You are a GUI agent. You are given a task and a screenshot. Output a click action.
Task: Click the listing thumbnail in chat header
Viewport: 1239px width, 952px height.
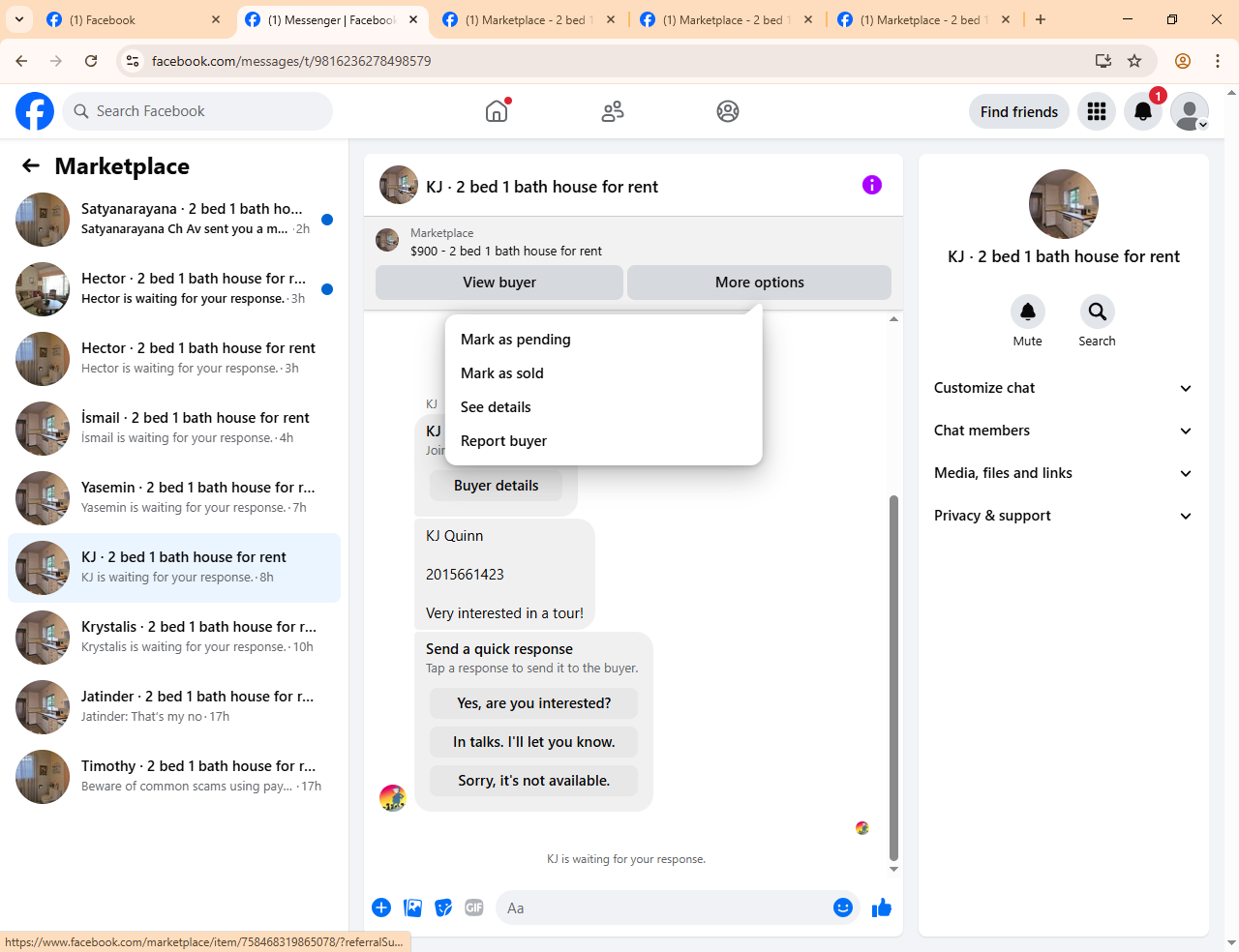(399, 185)
